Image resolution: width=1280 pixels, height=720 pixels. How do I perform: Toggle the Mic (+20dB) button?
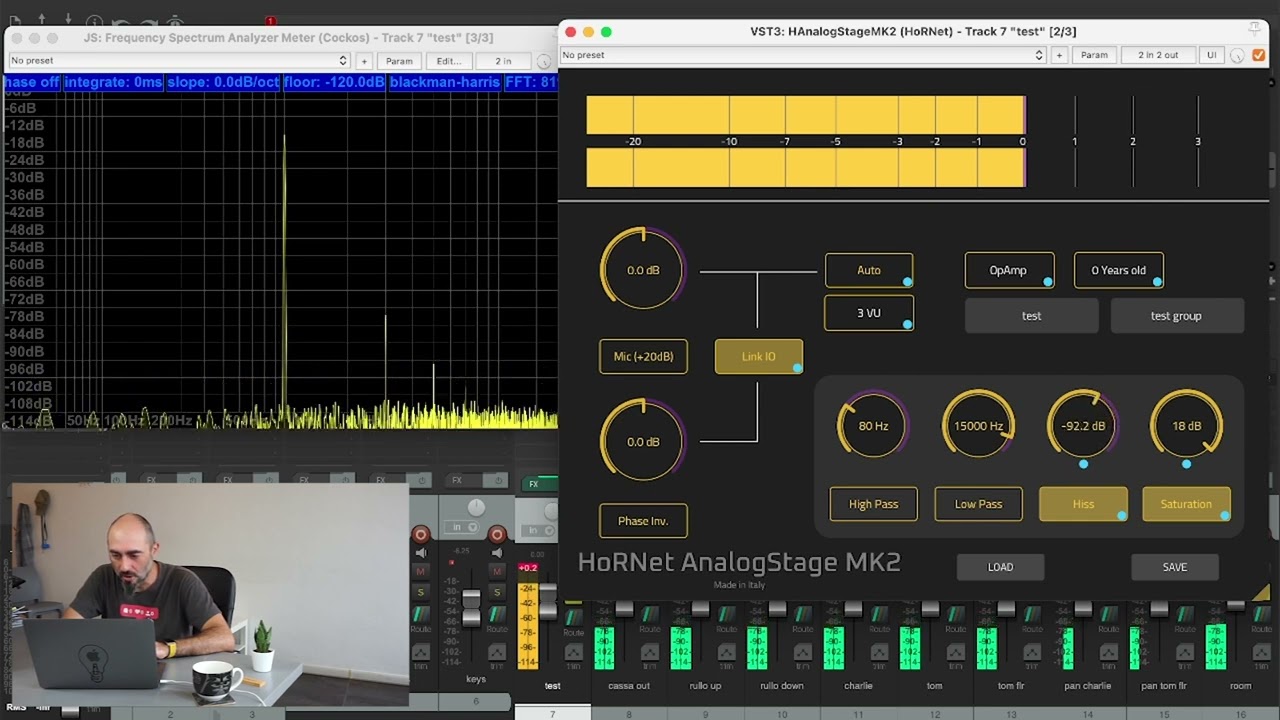click(643, 356)
